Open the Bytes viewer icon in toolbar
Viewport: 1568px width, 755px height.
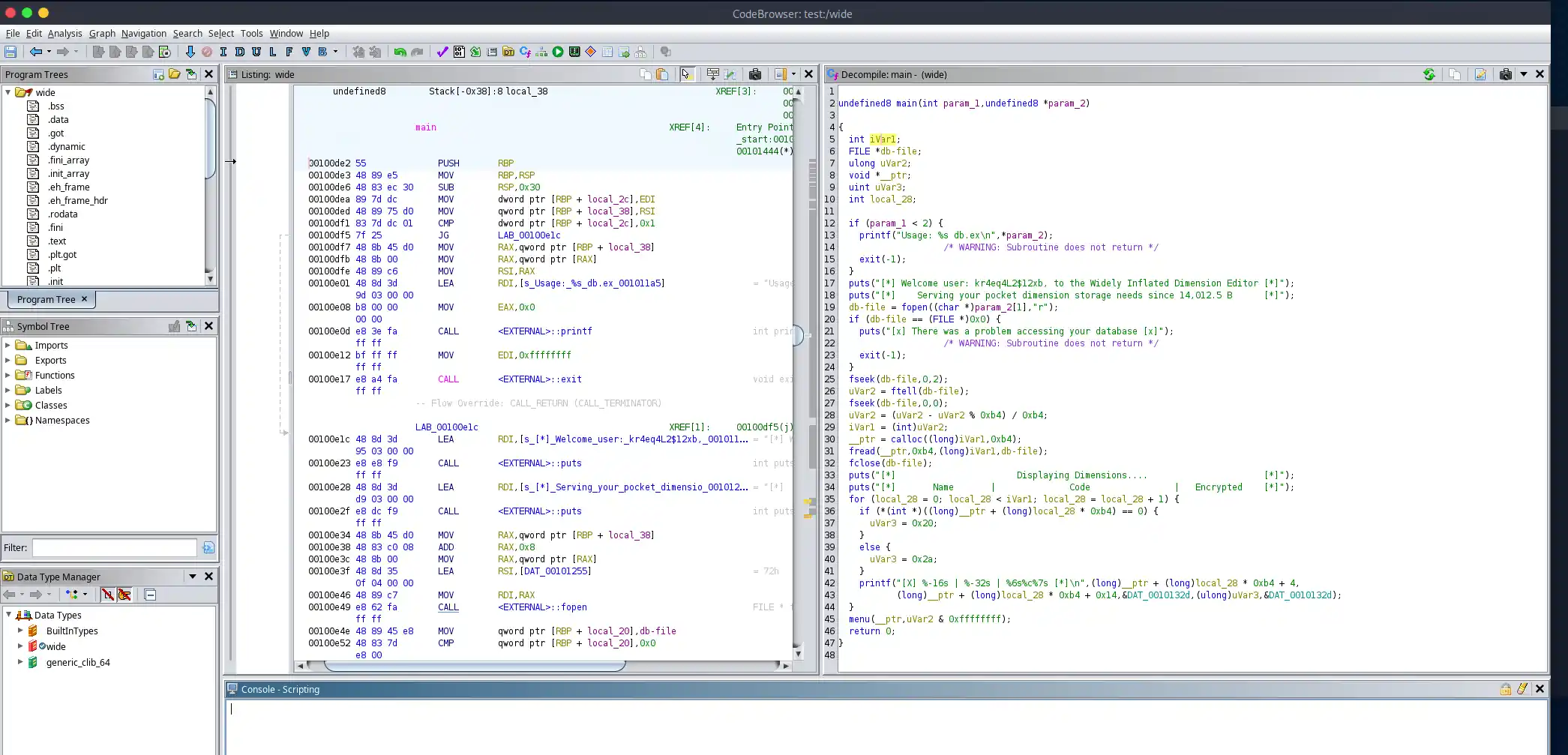pyautogui.click(x=459, y=52)
